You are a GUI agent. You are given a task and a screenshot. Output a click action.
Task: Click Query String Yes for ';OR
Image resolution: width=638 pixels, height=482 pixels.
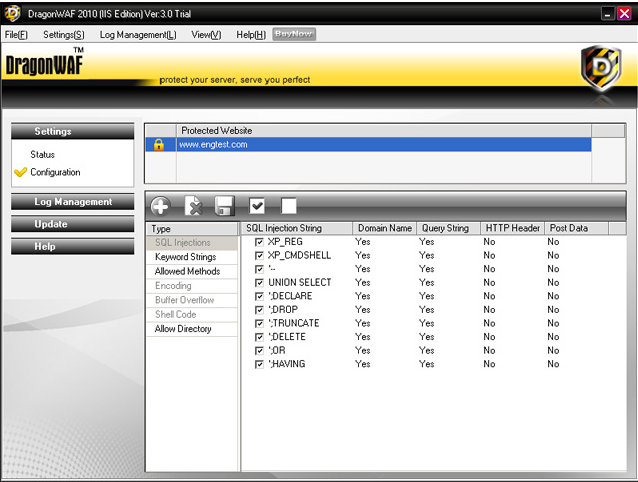click(426, 351)
